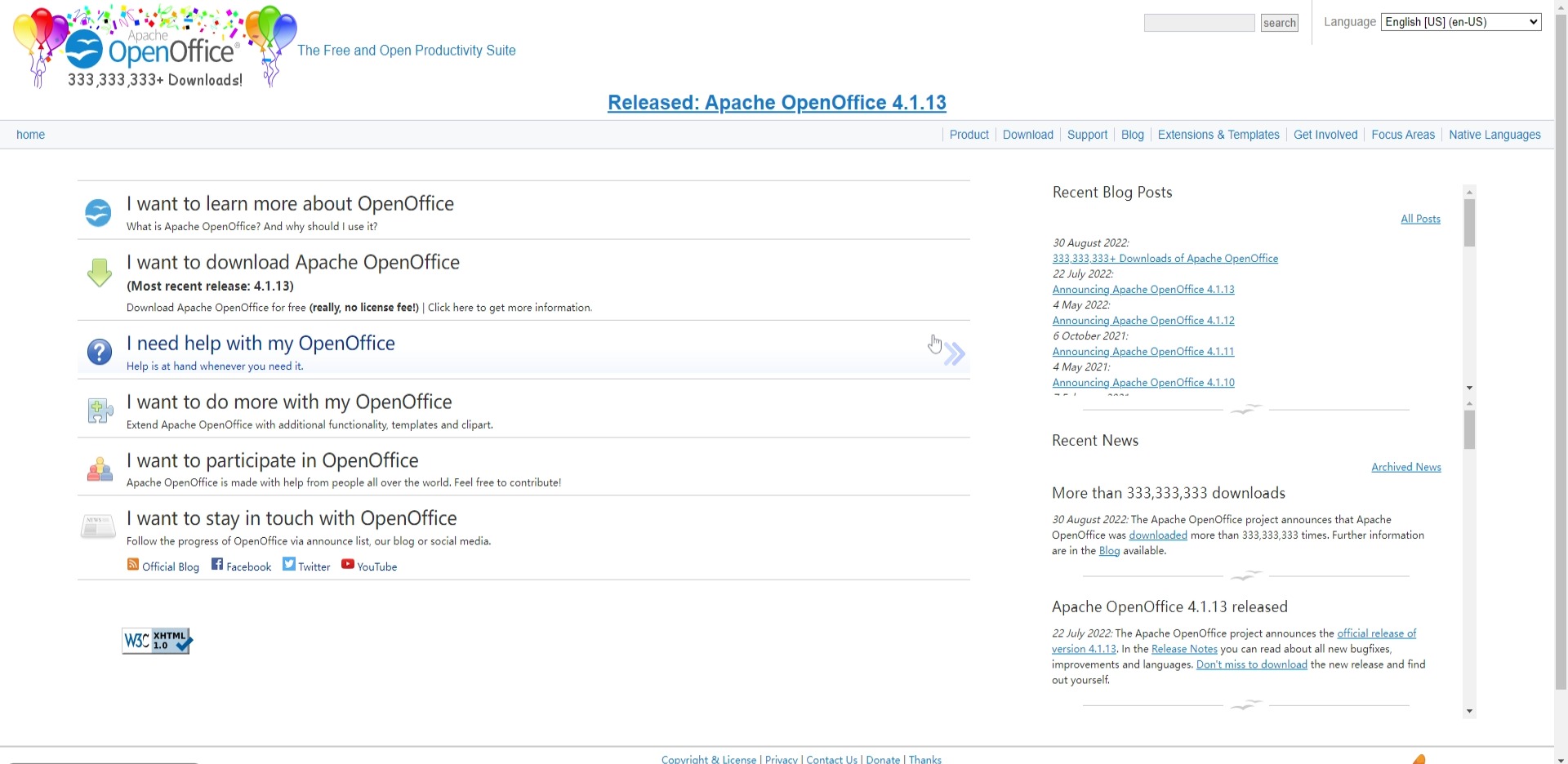Click blog posts scrollbar up arrow
The width and height of the screenshot is (1568, 764).
1469,193
